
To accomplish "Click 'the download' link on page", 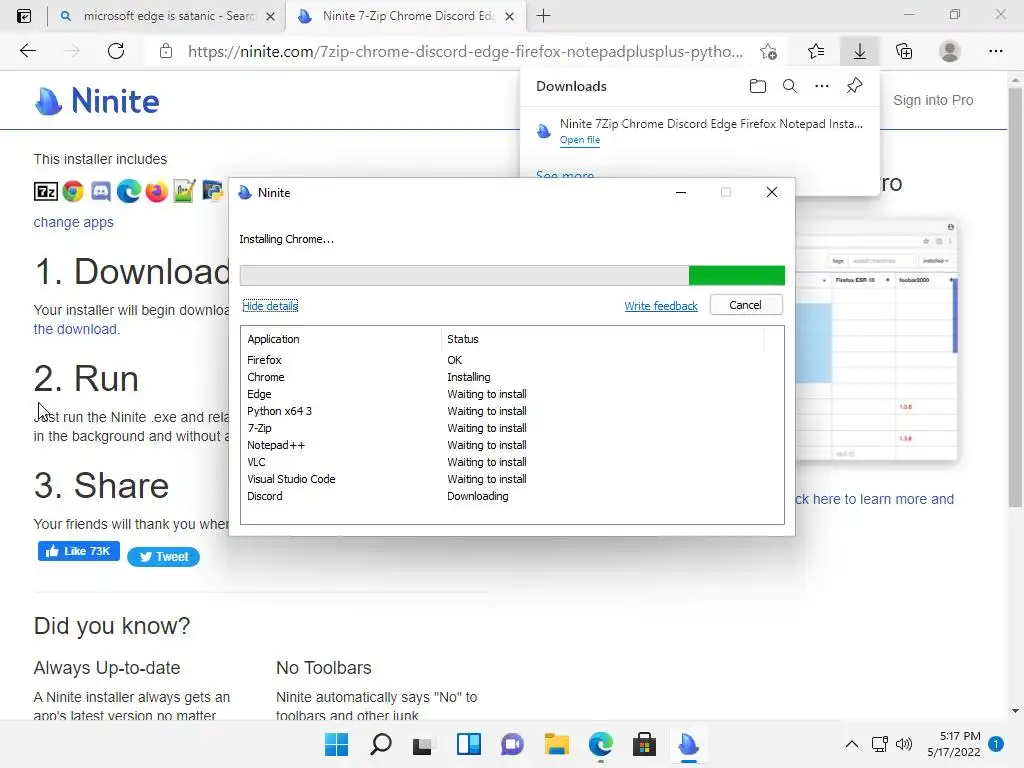I will click(x=76, y=329).
